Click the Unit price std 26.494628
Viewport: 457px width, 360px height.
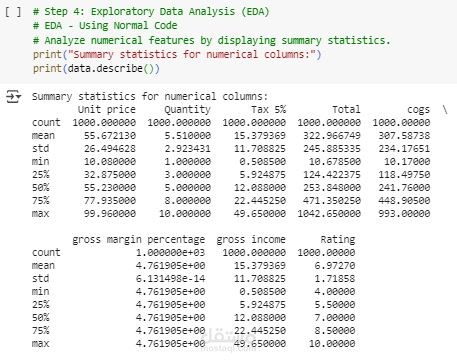click(x=110, y=149)
